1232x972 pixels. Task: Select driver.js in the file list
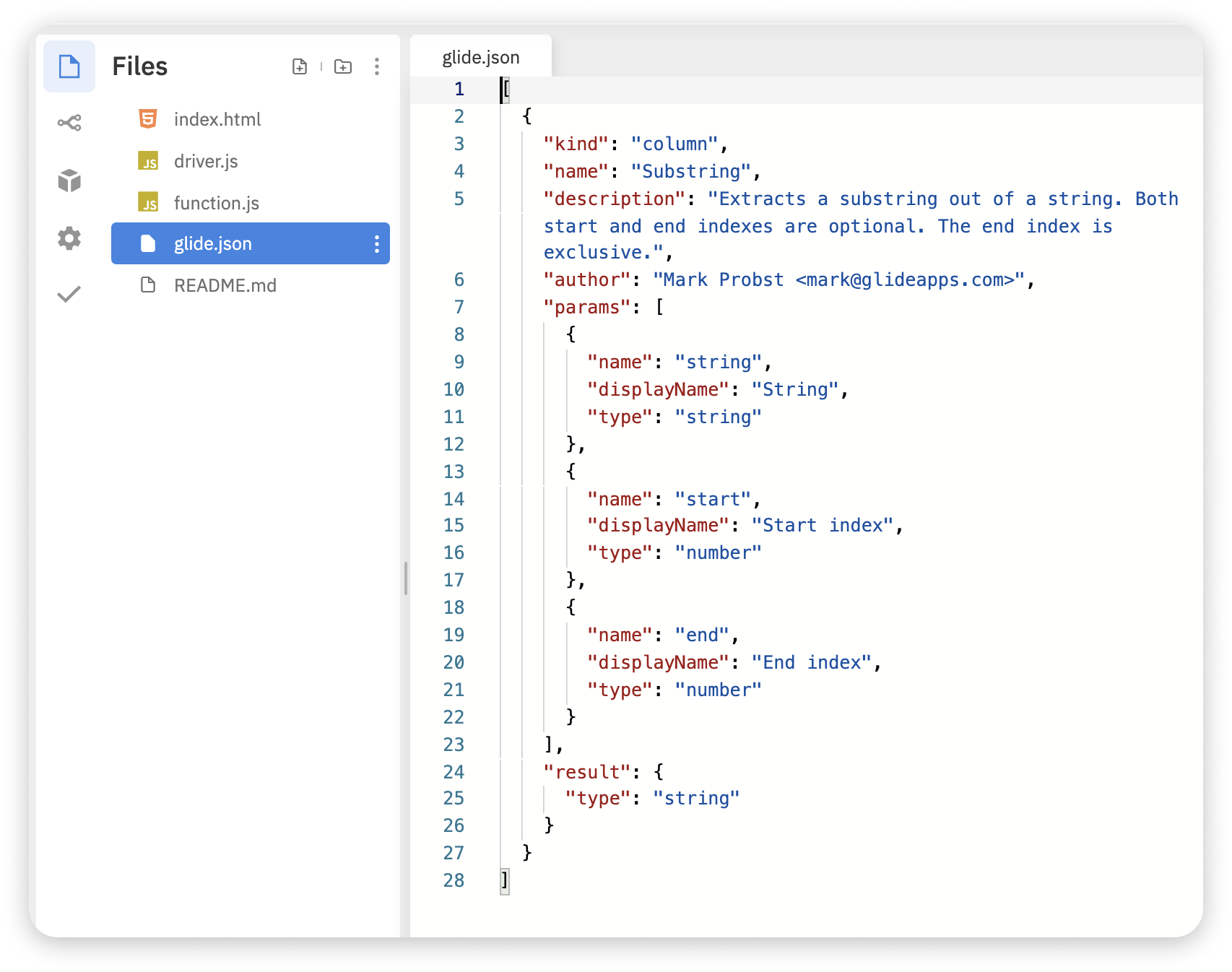pyautogui.click(x=206, y=161)
